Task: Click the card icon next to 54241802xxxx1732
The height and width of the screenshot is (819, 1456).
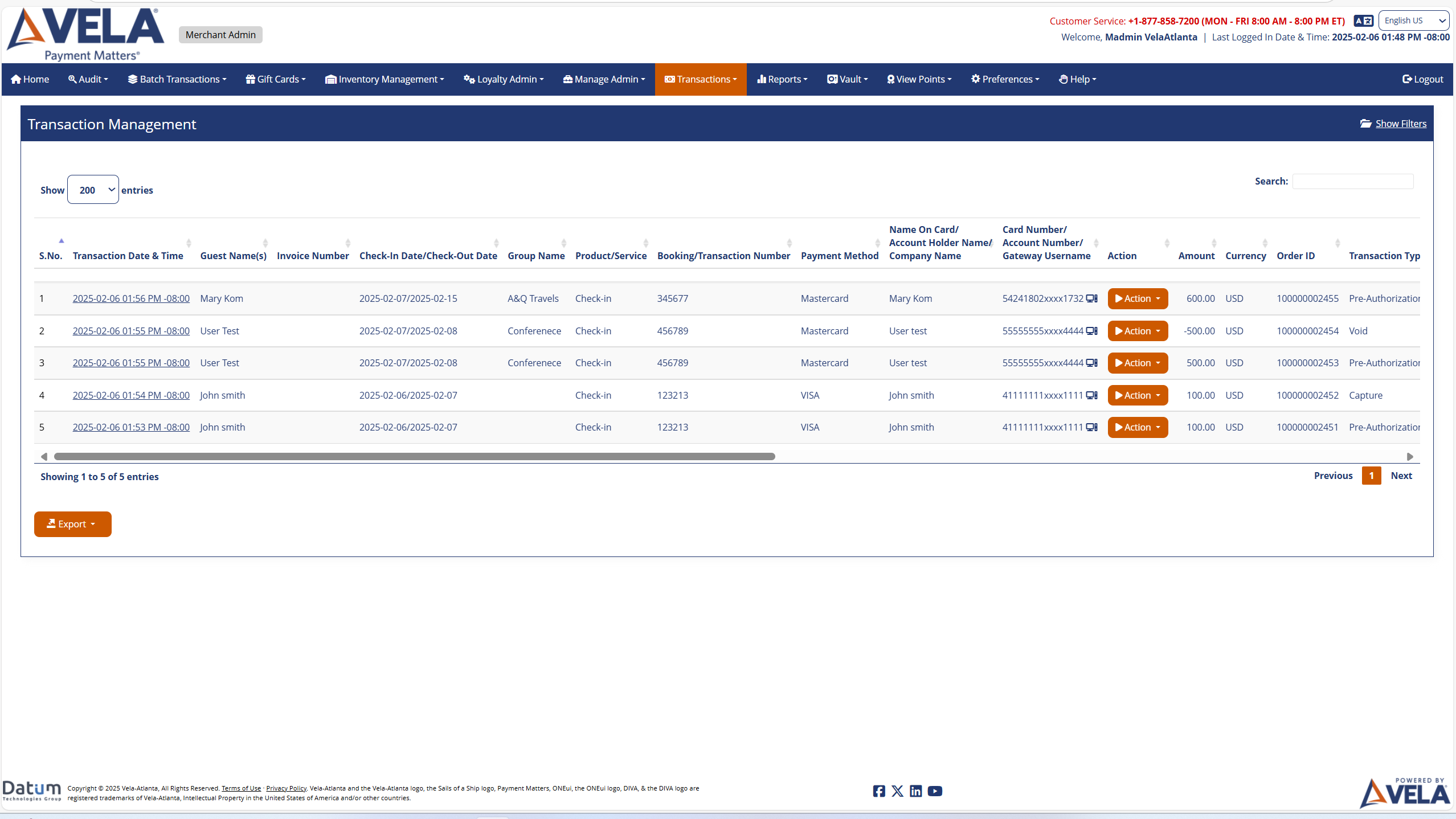Action: 1091,298
